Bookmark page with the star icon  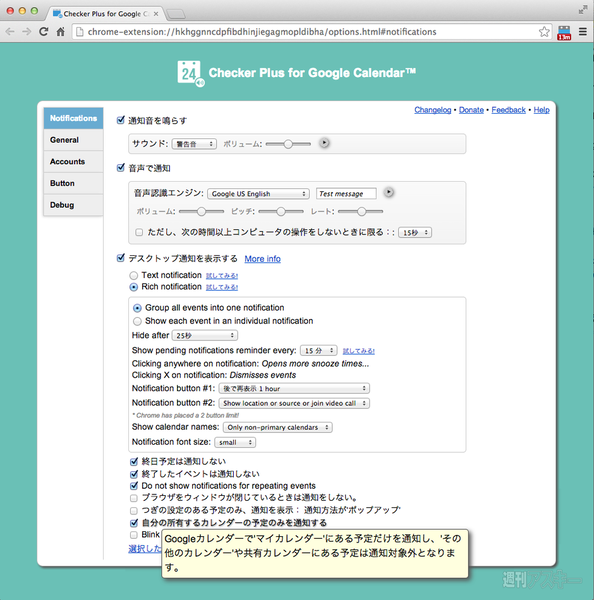pyautogui.click(x=544, y=32)
